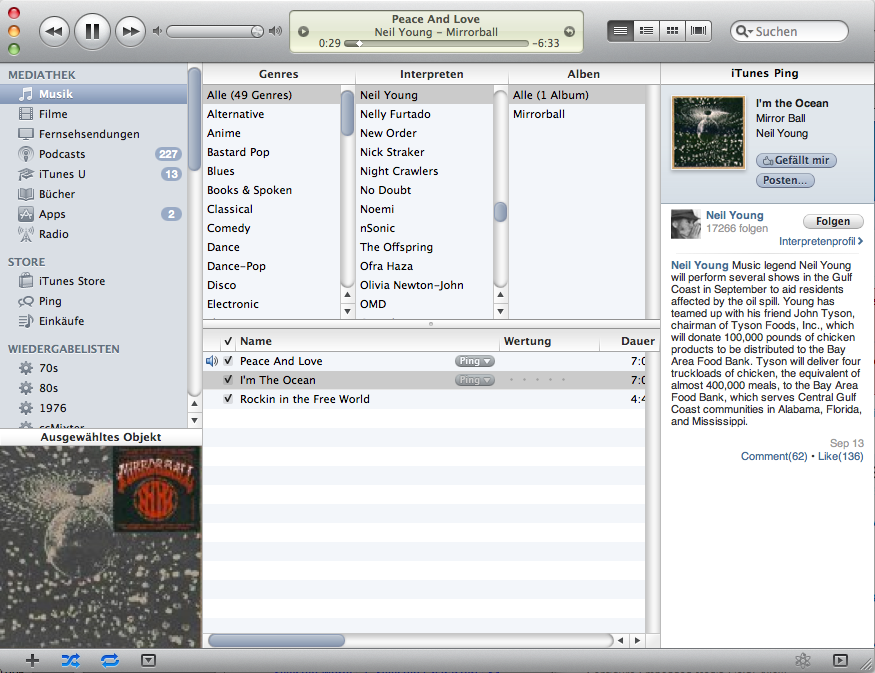The width and height of the screenshot is (875, 673).
Task: Open Fernsehsendungen in the sidebar
Action: [x=94, y=134]
